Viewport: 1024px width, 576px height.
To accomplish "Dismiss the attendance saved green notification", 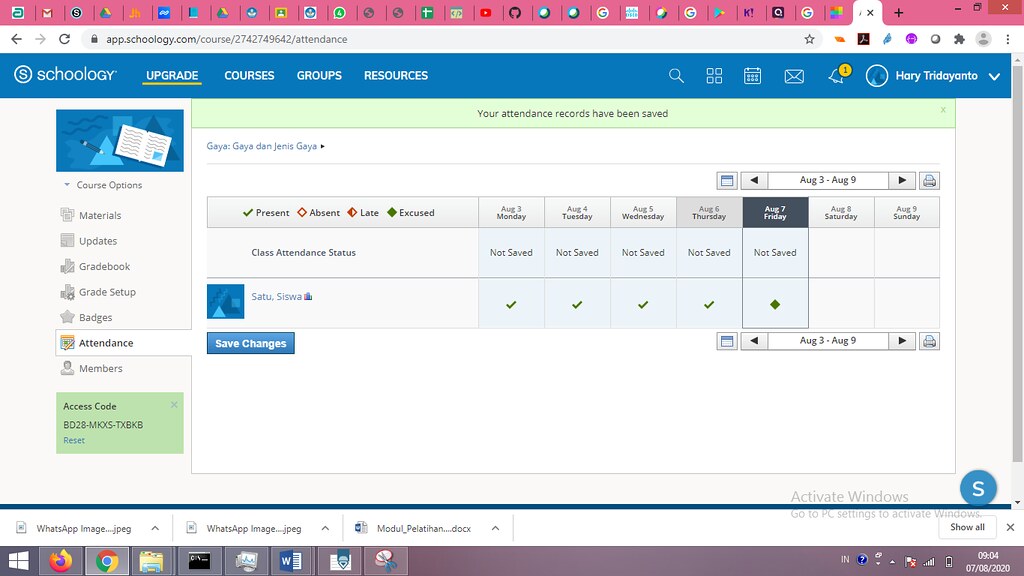I will click(943, 110).
